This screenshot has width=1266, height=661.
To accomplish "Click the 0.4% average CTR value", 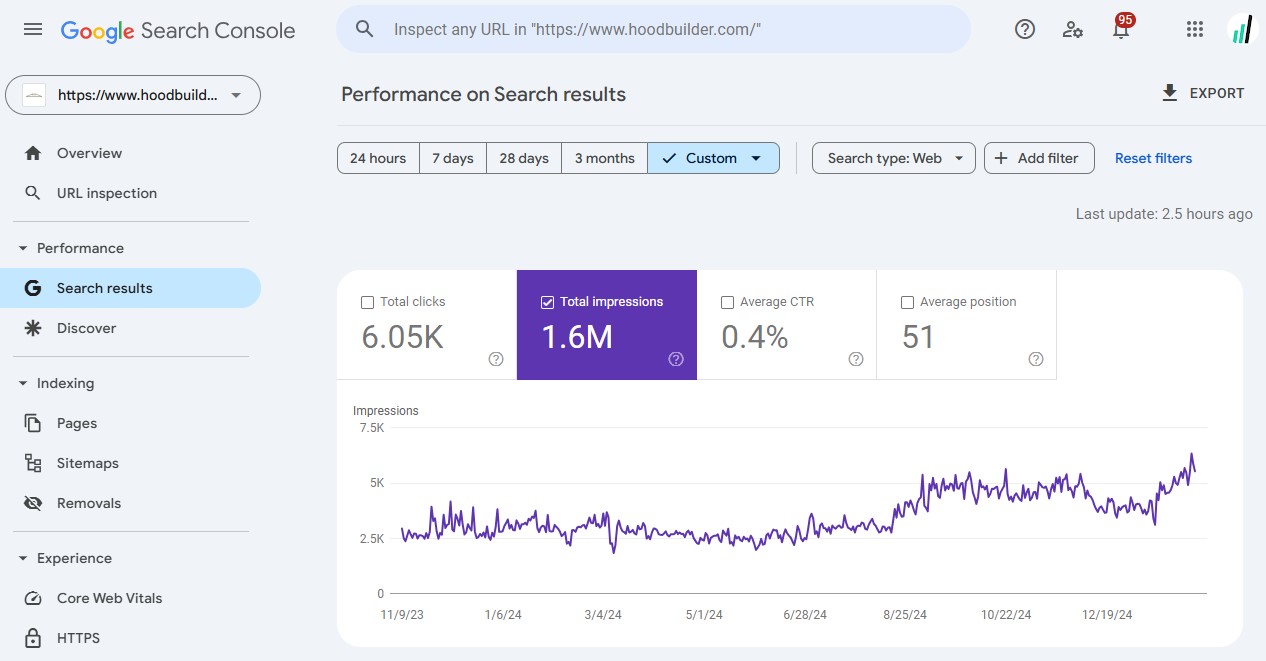I will [755, 337].
